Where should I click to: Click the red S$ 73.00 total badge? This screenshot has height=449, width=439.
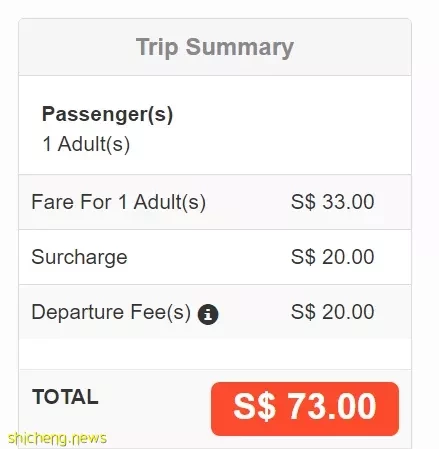[x=305, y=409]
